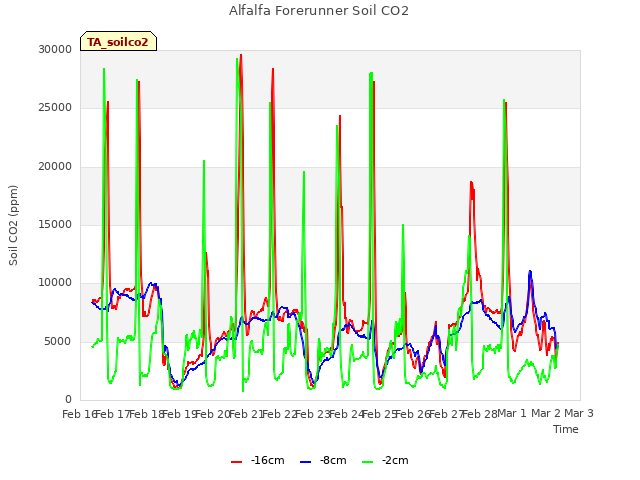Click the Feb 20 x-axis date label
The width and height of the screenshot is (640, 480).
click(x=212, y=414)
